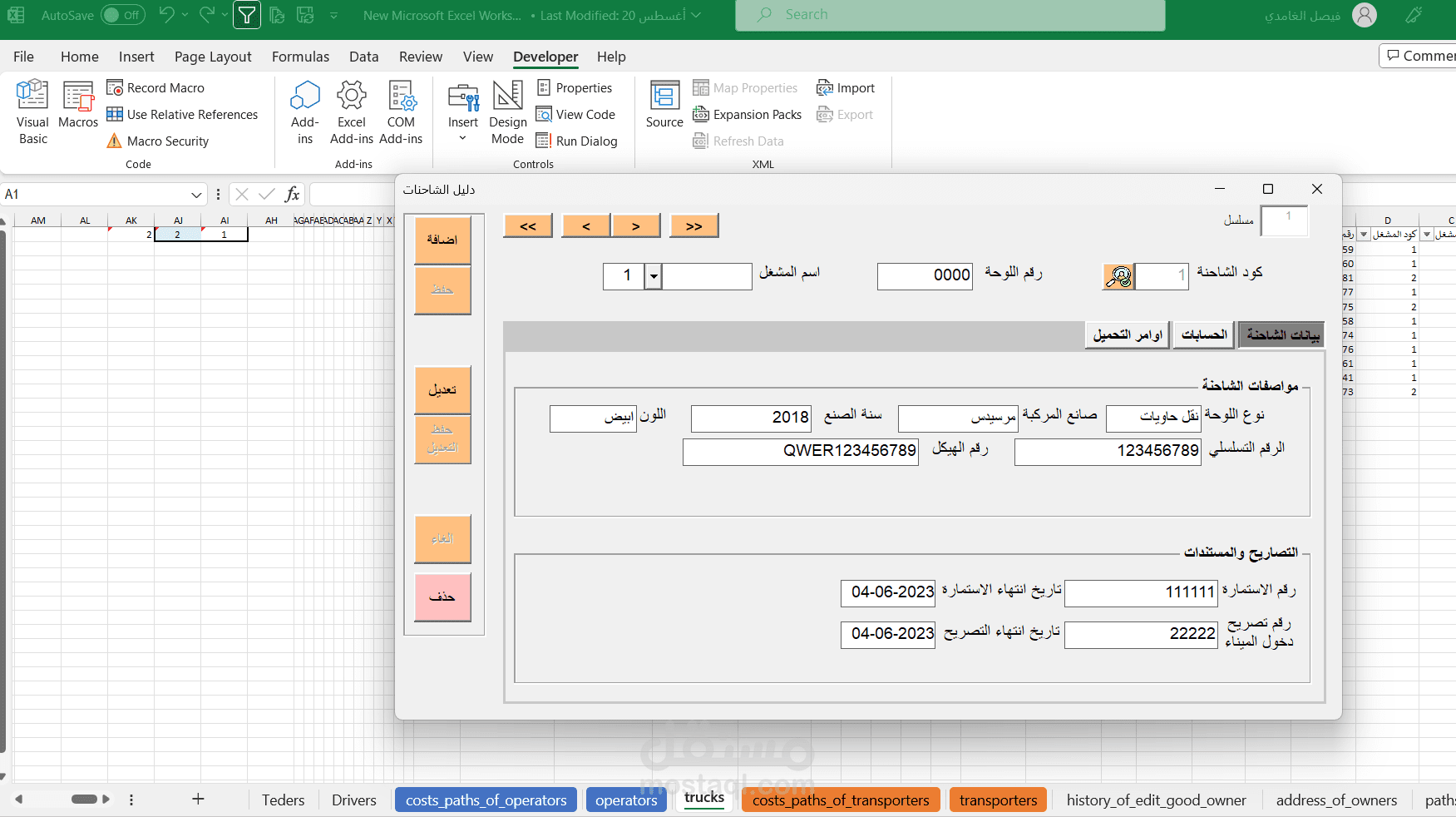Open control Properties

[x=575, y=87]
